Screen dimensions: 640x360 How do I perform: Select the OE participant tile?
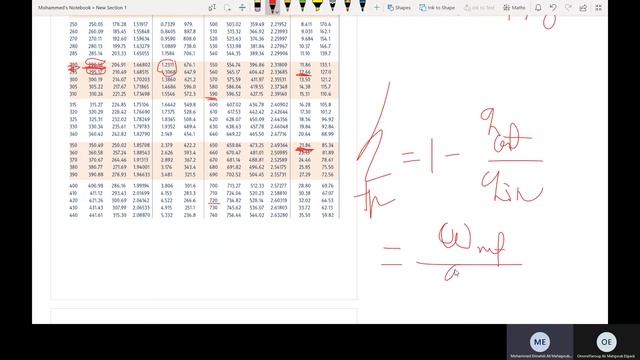coord(607,342)
